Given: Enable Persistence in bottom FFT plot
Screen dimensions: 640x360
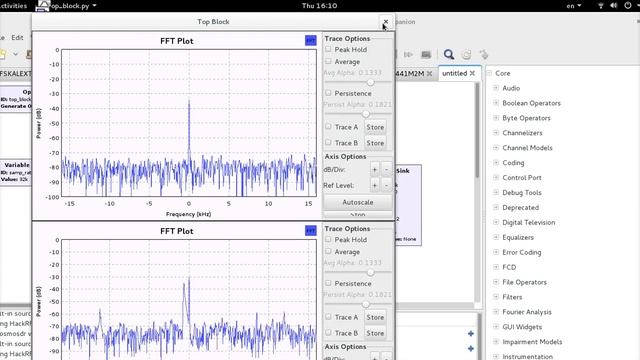Looking at the screenshot, I should (x=328, y=283).
